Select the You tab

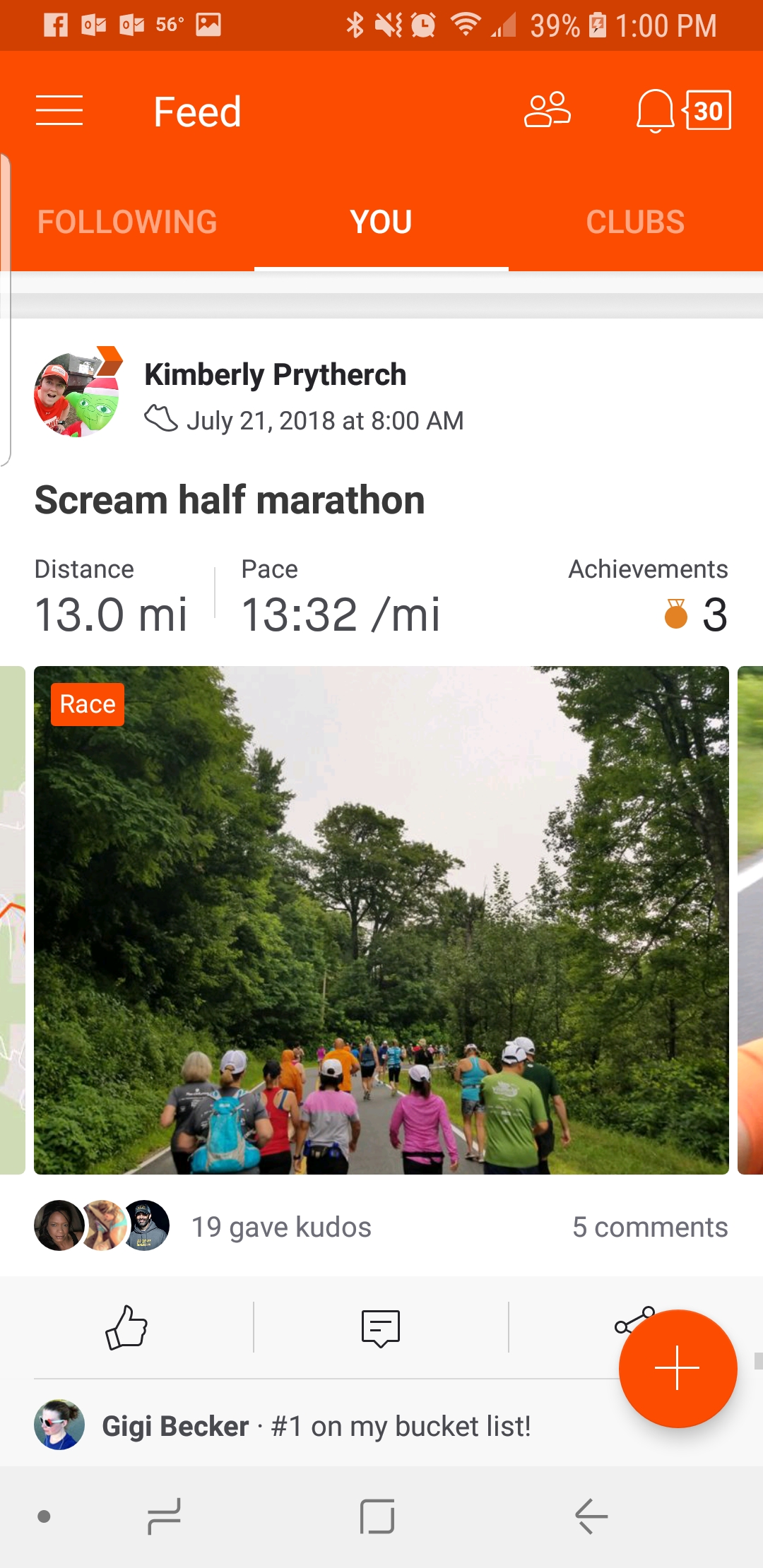click(381, 222)
